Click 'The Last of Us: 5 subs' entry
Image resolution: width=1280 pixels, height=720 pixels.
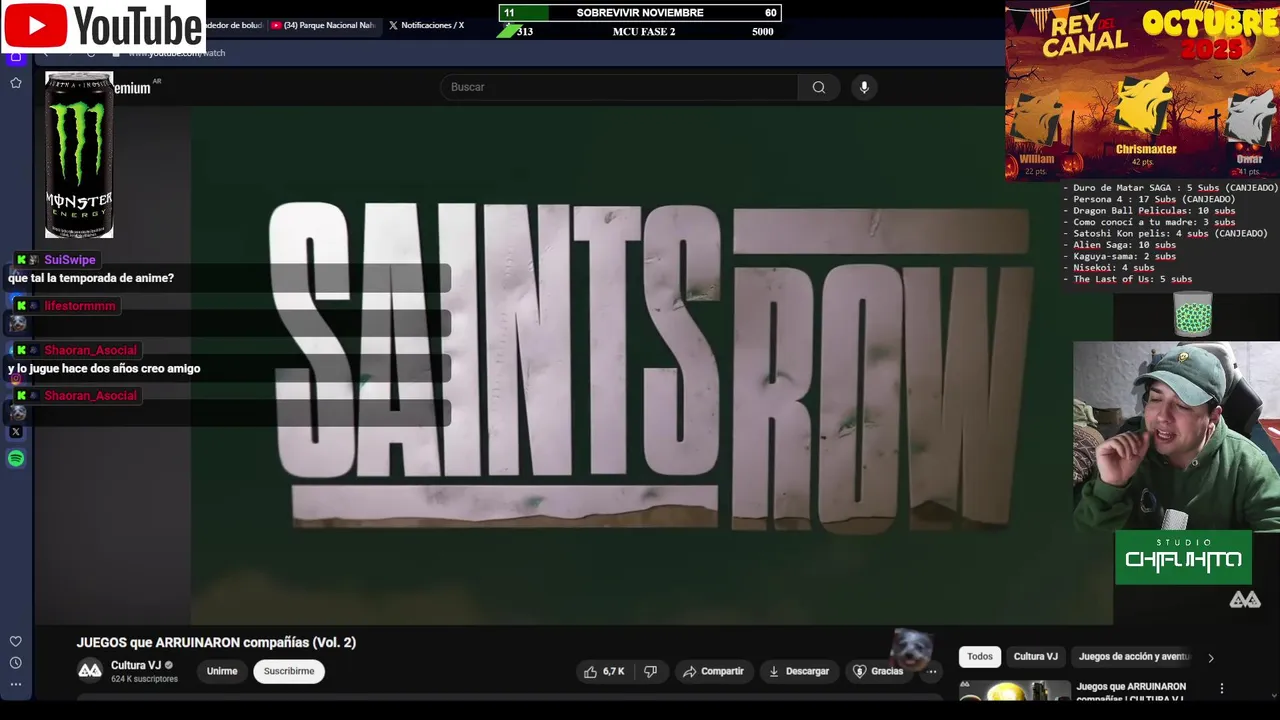[x=1132, y=279]
